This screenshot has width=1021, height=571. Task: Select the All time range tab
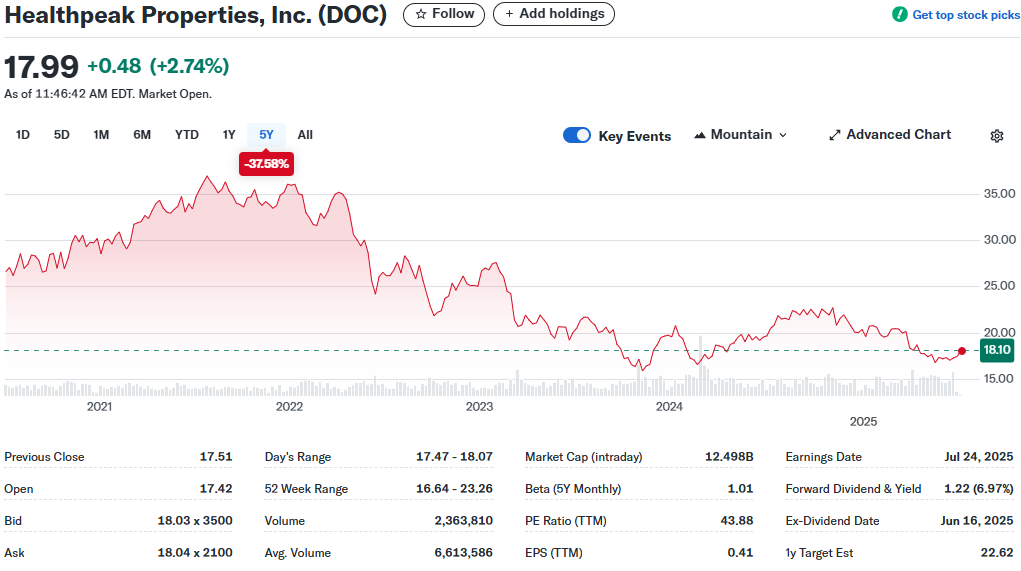(305, 135)
